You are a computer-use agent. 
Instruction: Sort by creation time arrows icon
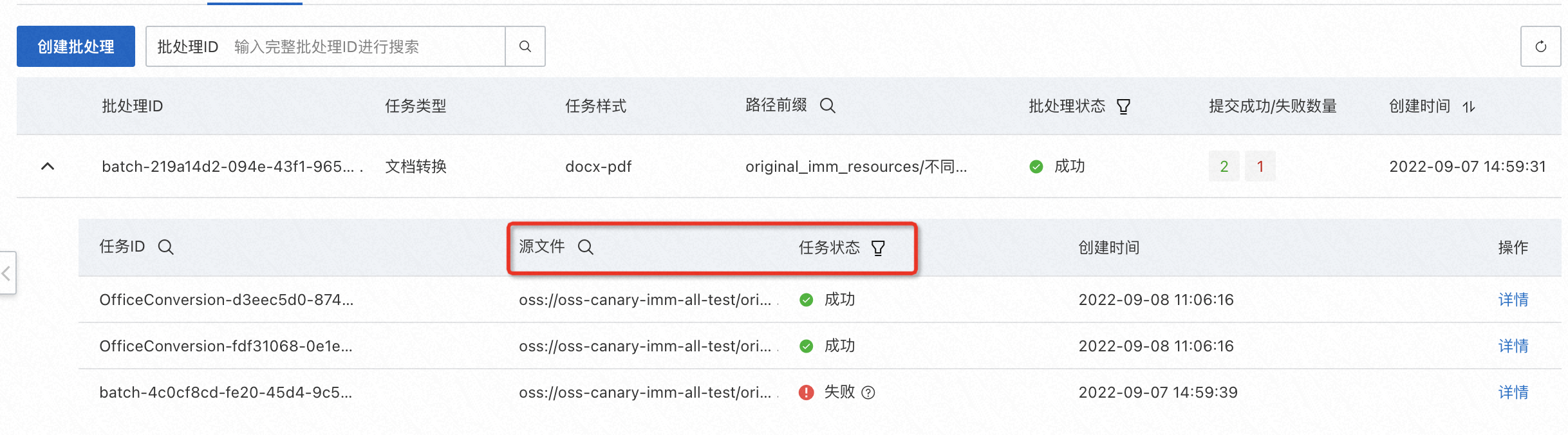point(1469,107)
